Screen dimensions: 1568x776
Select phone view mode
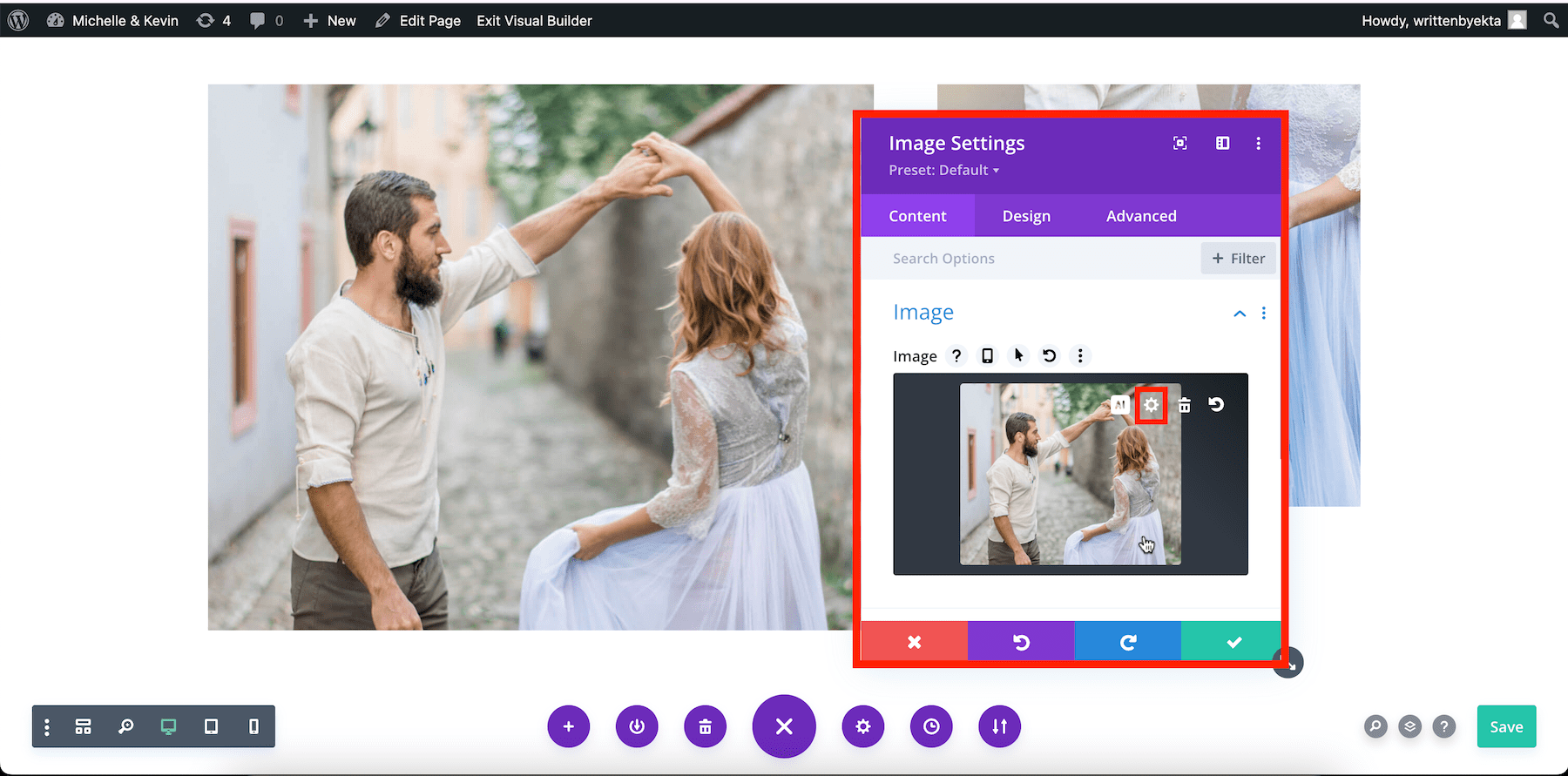tap(253, 726)
